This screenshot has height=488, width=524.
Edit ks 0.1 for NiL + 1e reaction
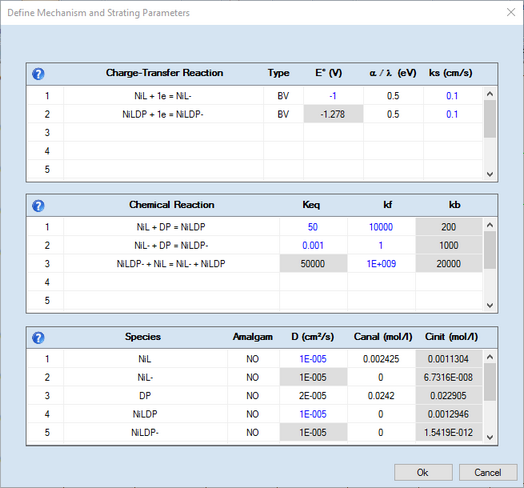452,96
